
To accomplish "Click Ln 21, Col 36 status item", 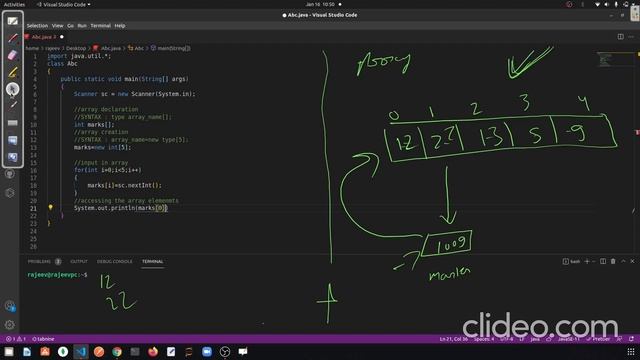I will [x=453, y=339].
